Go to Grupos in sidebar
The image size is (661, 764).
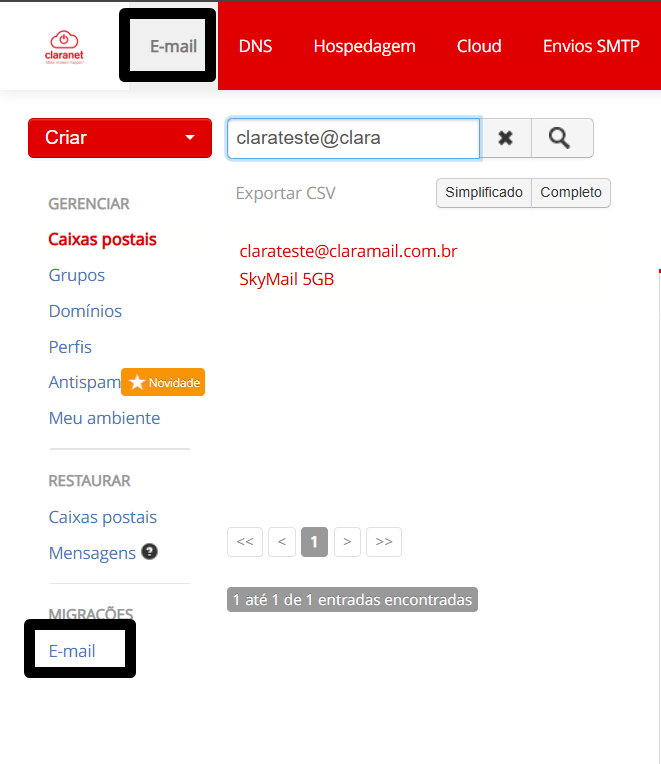(77, 275)
